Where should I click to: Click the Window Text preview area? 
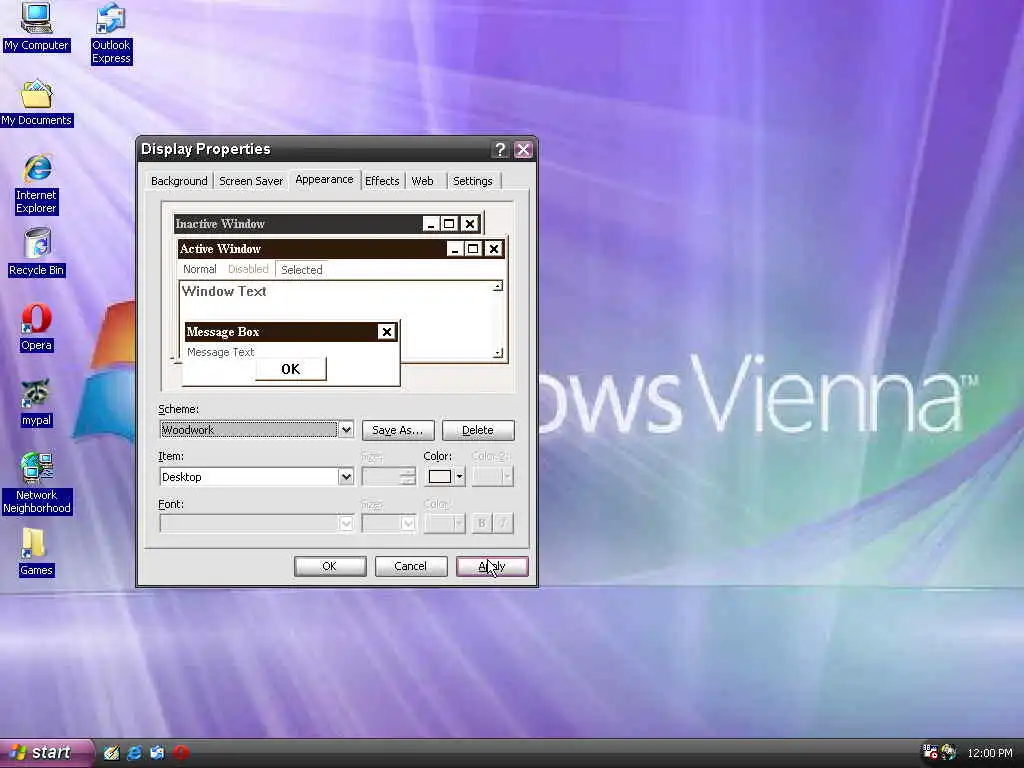pyautogui.click(x=224, y=291)
